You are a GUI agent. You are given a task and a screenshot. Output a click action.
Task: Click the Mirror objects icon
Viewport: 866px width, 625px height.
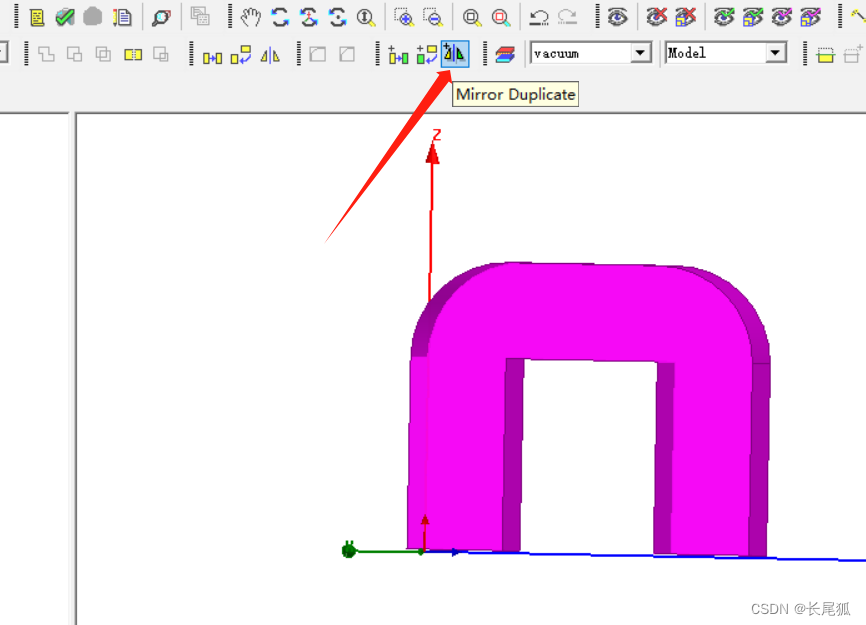tap(270, 55)
